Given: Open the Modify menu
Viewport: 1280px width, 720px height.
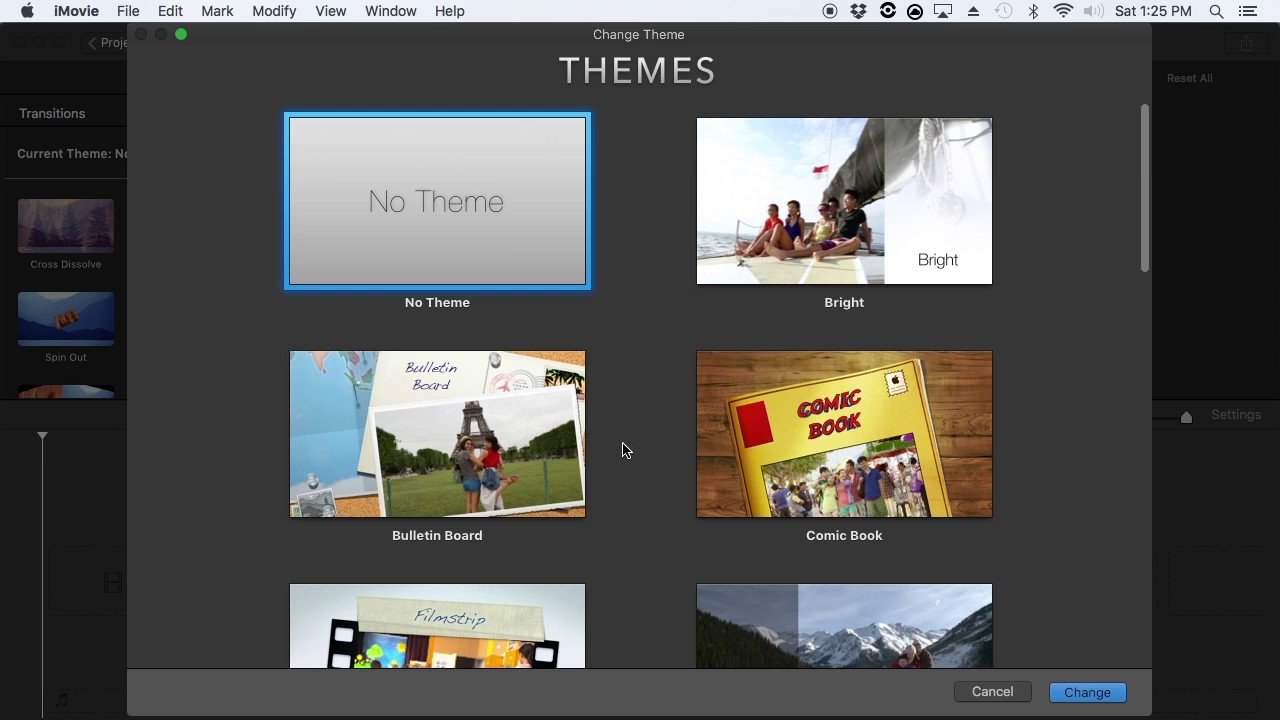Looking at the screenshot, I should pyautogui.click(x=274, y=11).
